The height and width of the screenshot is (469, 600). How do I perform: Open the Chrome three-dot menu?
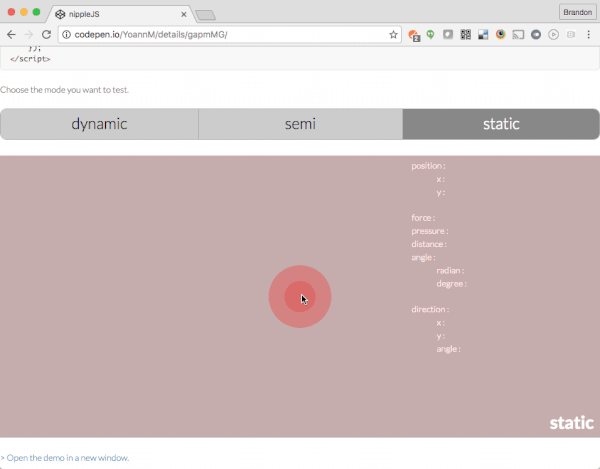tap(589, 35)
